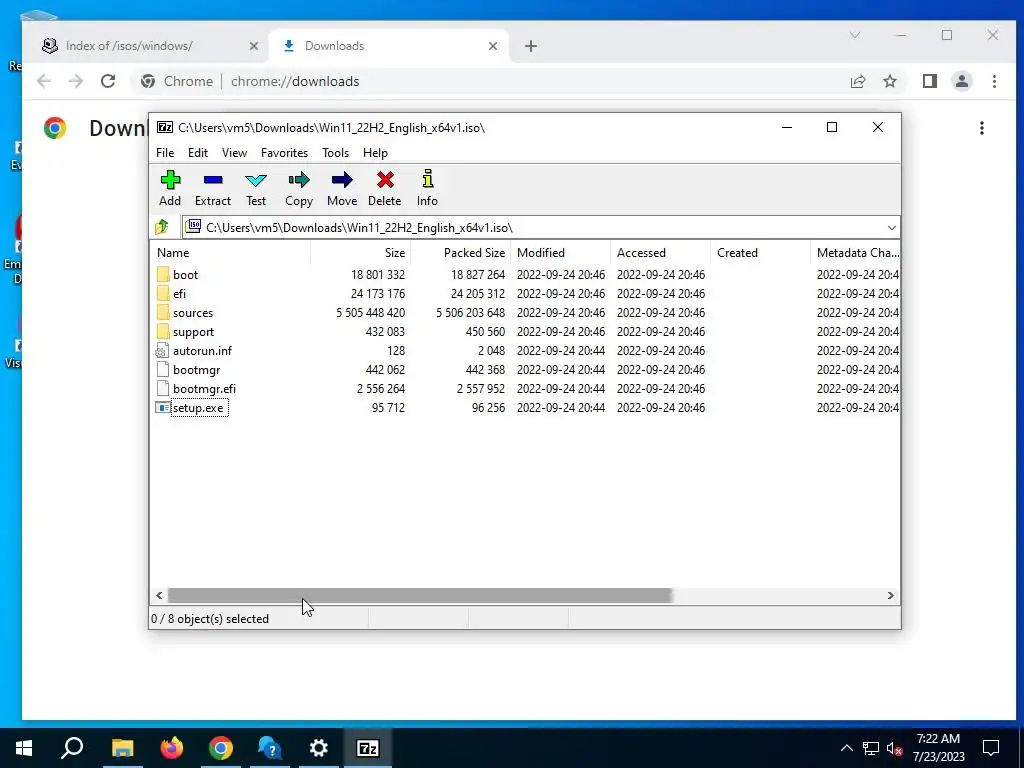The image size is (1024, 768).
Task: Click the 7z icon in the title bar
Action: [165, 127]
